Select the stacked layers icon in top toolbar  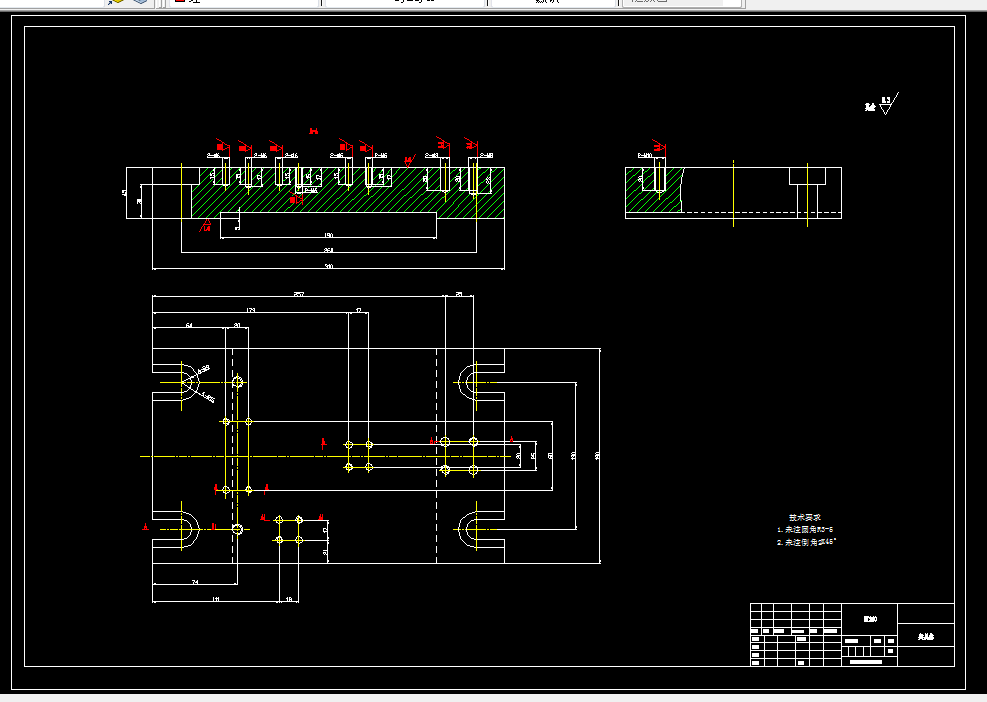pyautogui.click(x=140, y=2)
